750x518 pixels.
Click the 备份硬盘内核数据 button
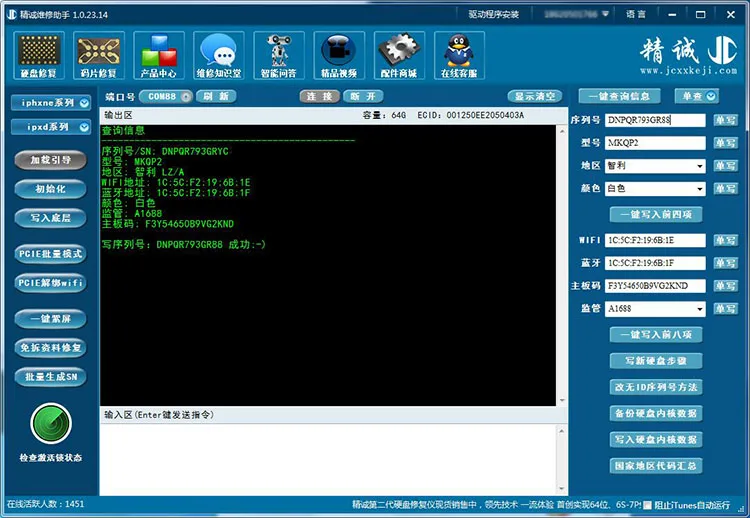click(x=656, y=413)
